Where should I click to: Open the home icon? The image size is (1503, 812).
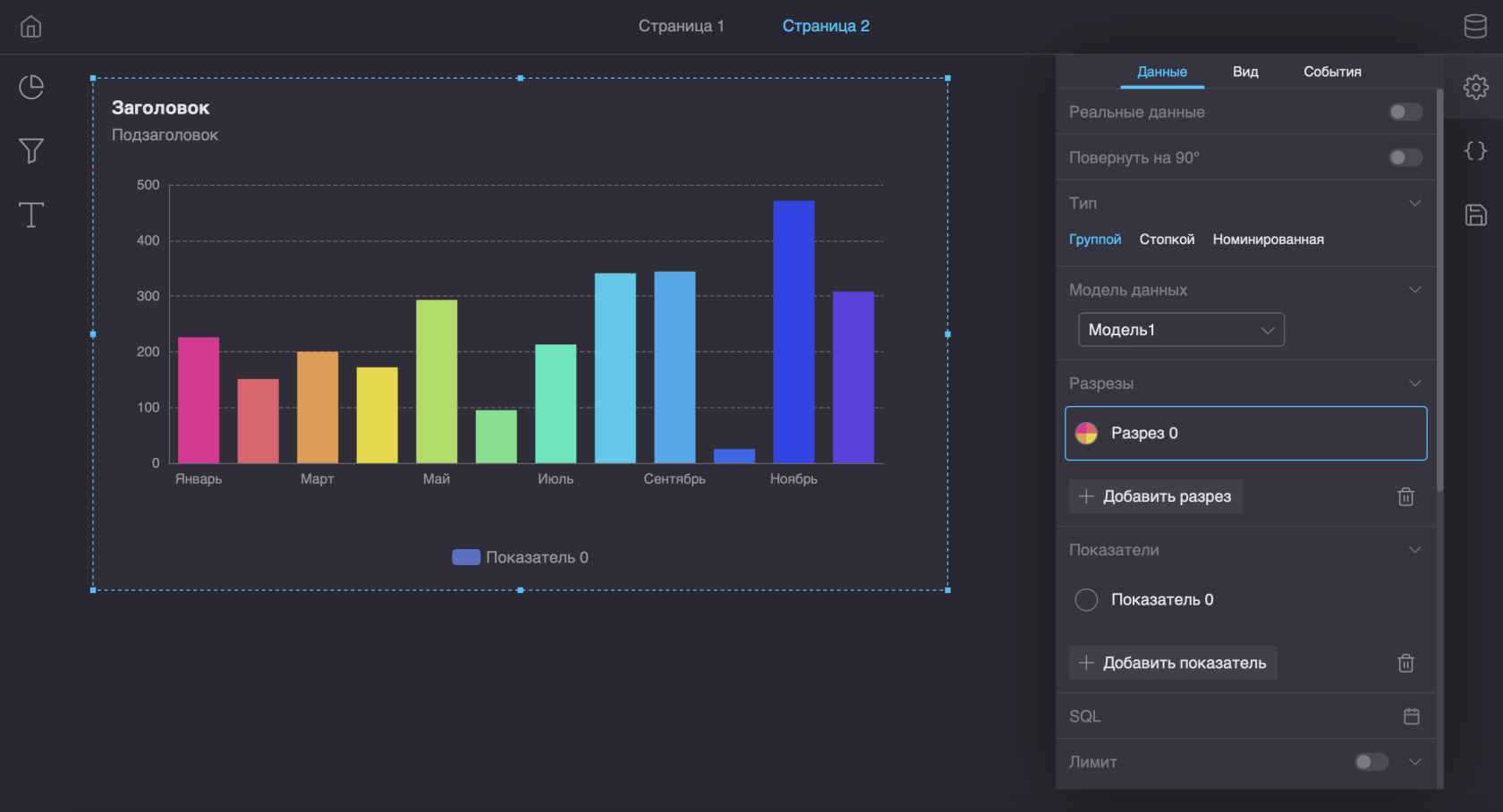(x=30, y=27)
